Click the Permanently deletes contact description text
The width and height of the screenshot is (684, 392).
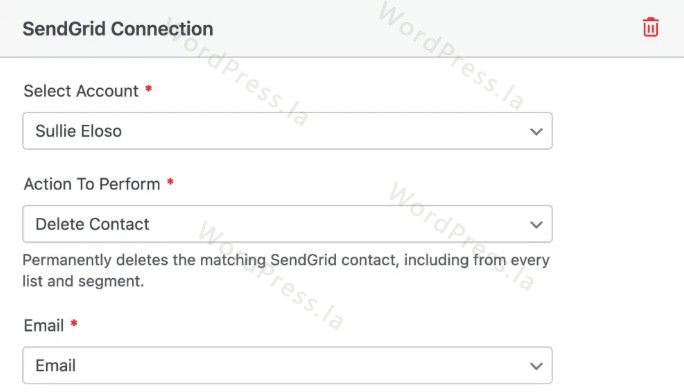point(286,270)
